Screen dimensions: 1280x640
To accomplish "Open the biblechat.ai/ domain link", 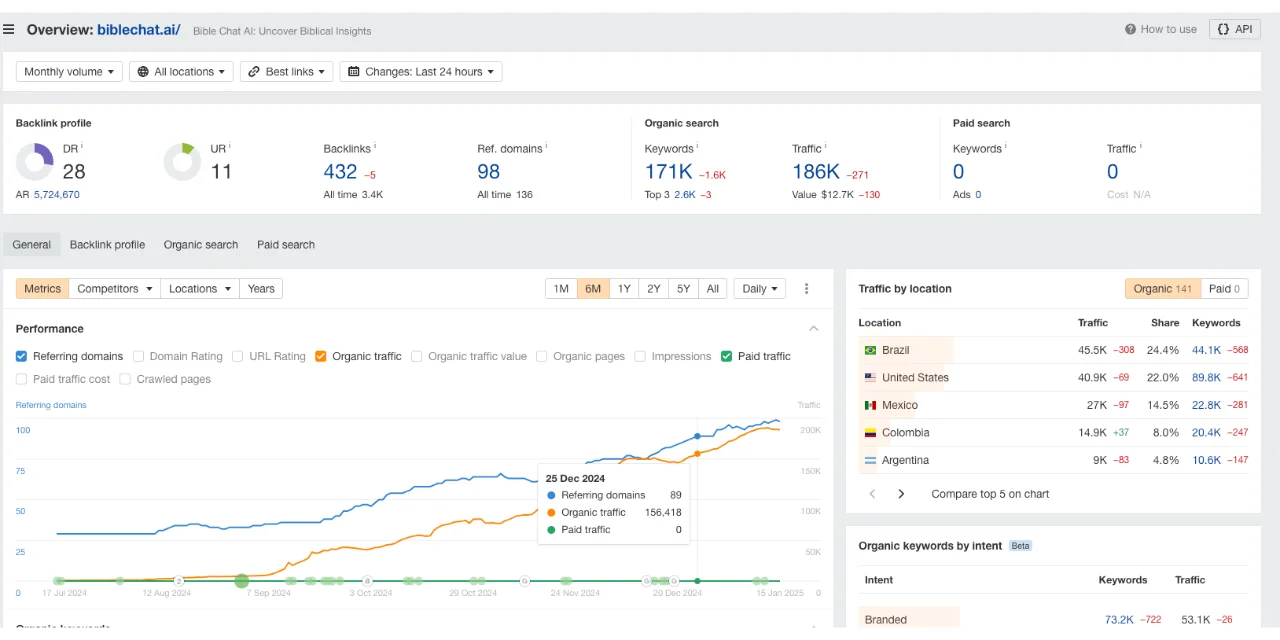I will pyautogui.click(x=138, y=30).
